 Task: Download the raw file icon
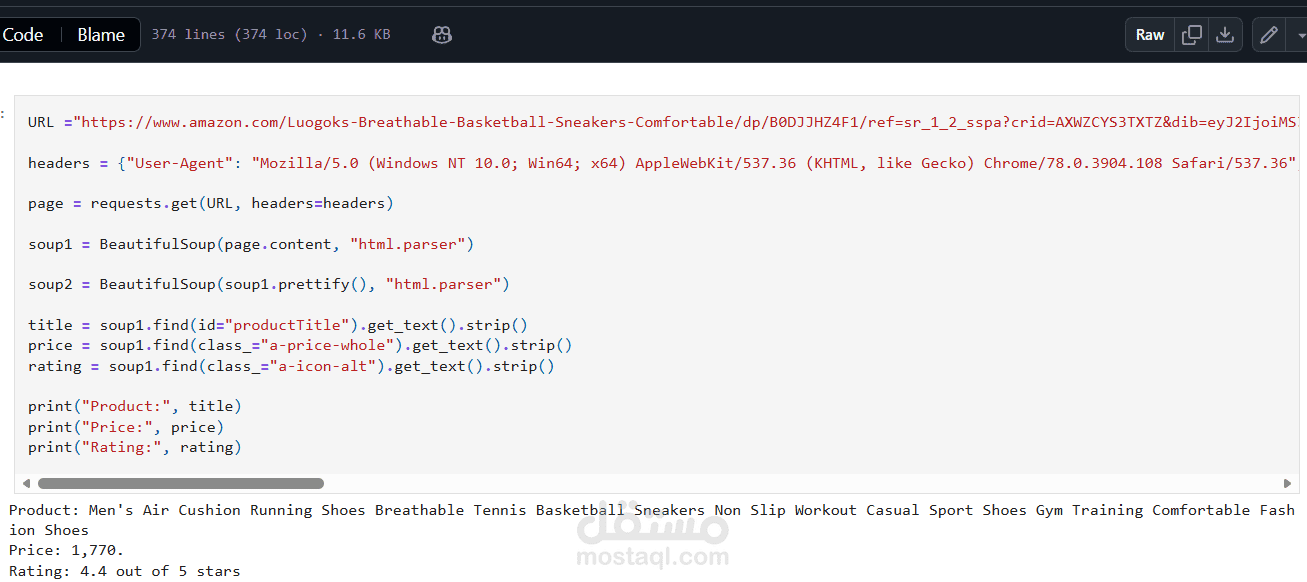[1225, 35]
